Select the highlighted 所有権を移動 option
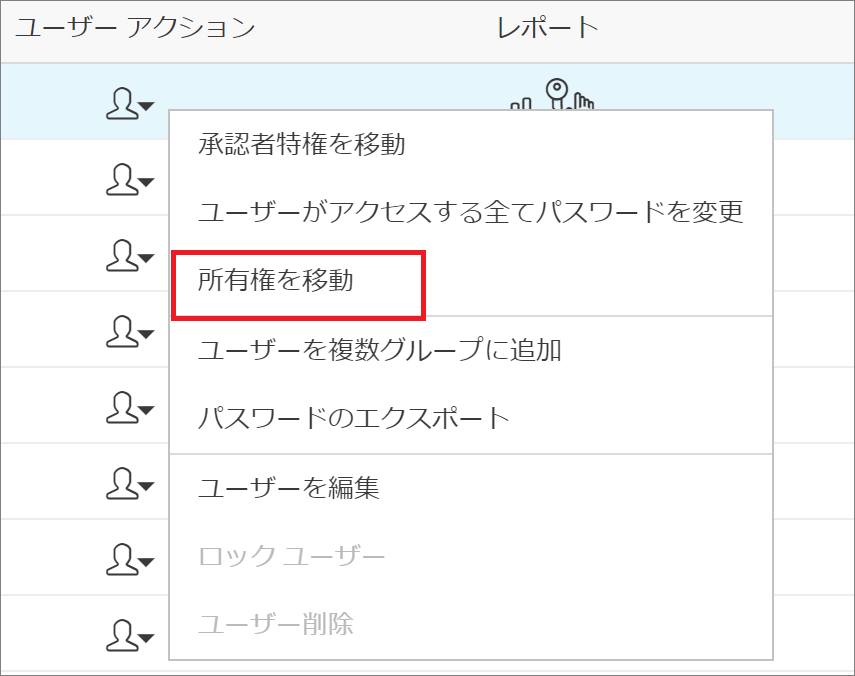This screenshot has height=676, width=855. (x=276, y=281)
